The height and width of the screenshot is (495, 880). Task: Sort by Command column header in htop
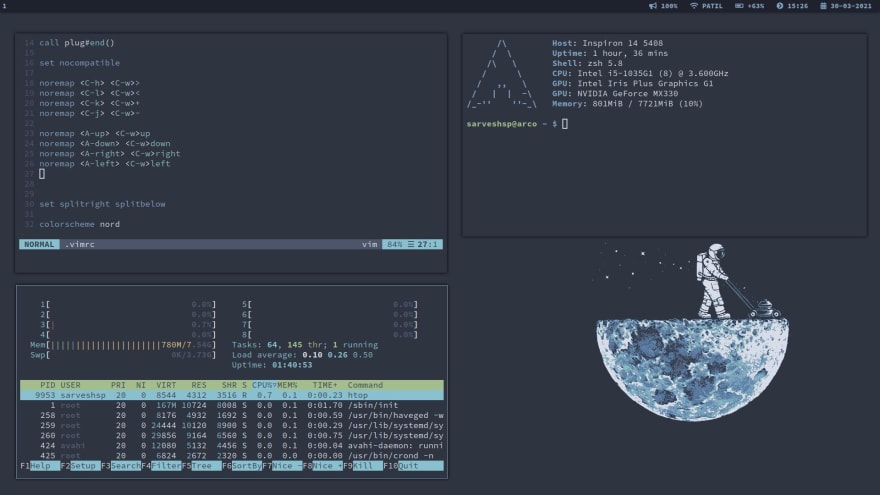365,385
